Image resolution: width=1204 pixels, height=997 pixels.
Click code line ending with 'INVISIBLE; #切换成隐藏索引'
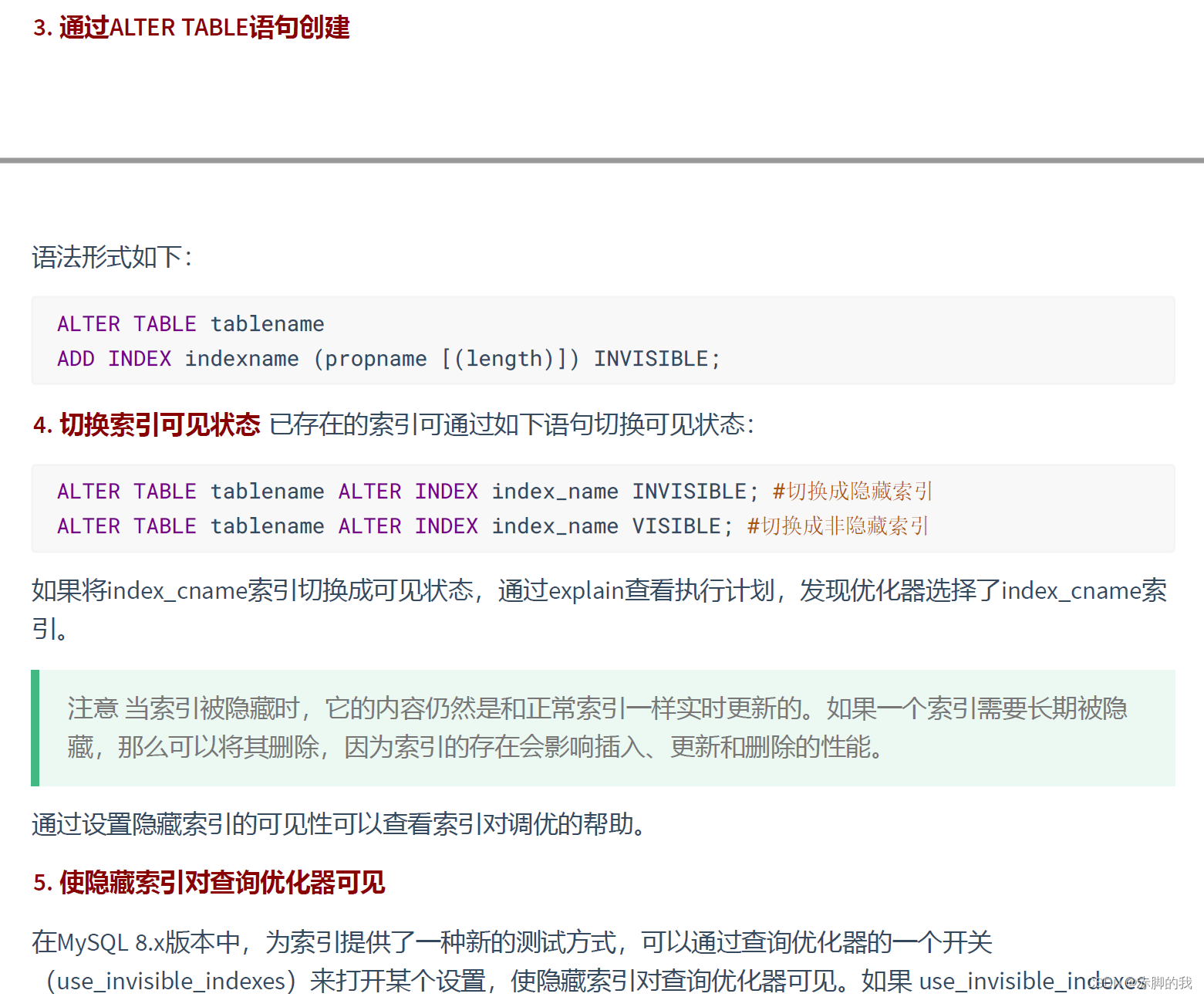(494, 491)
